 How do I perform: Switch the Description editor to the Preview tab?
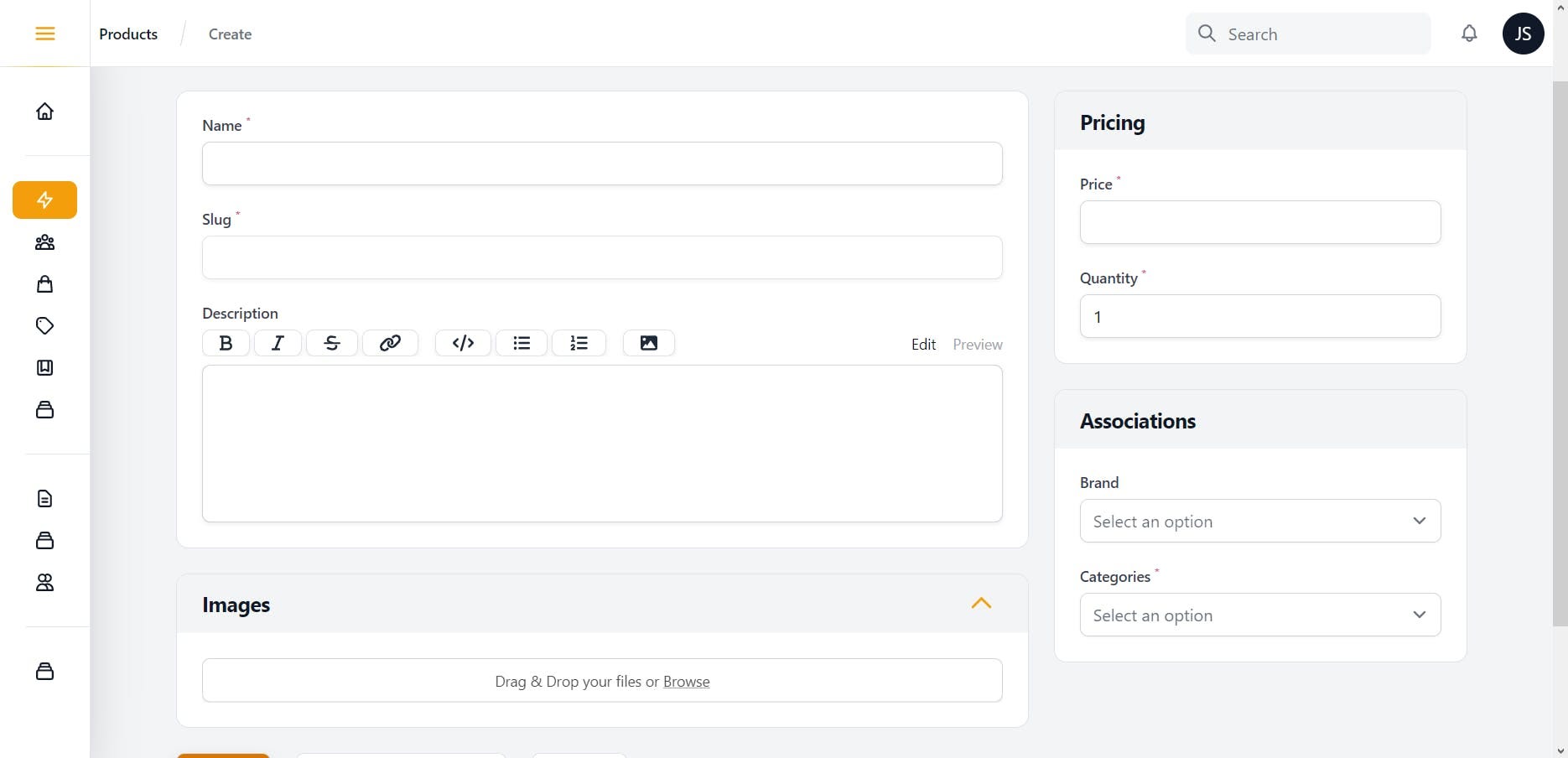pos(978,345)
